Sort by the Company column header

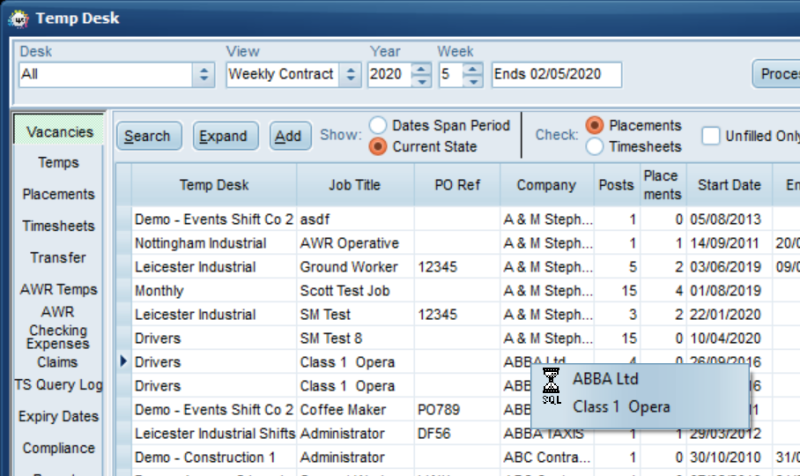coord(546,185)
